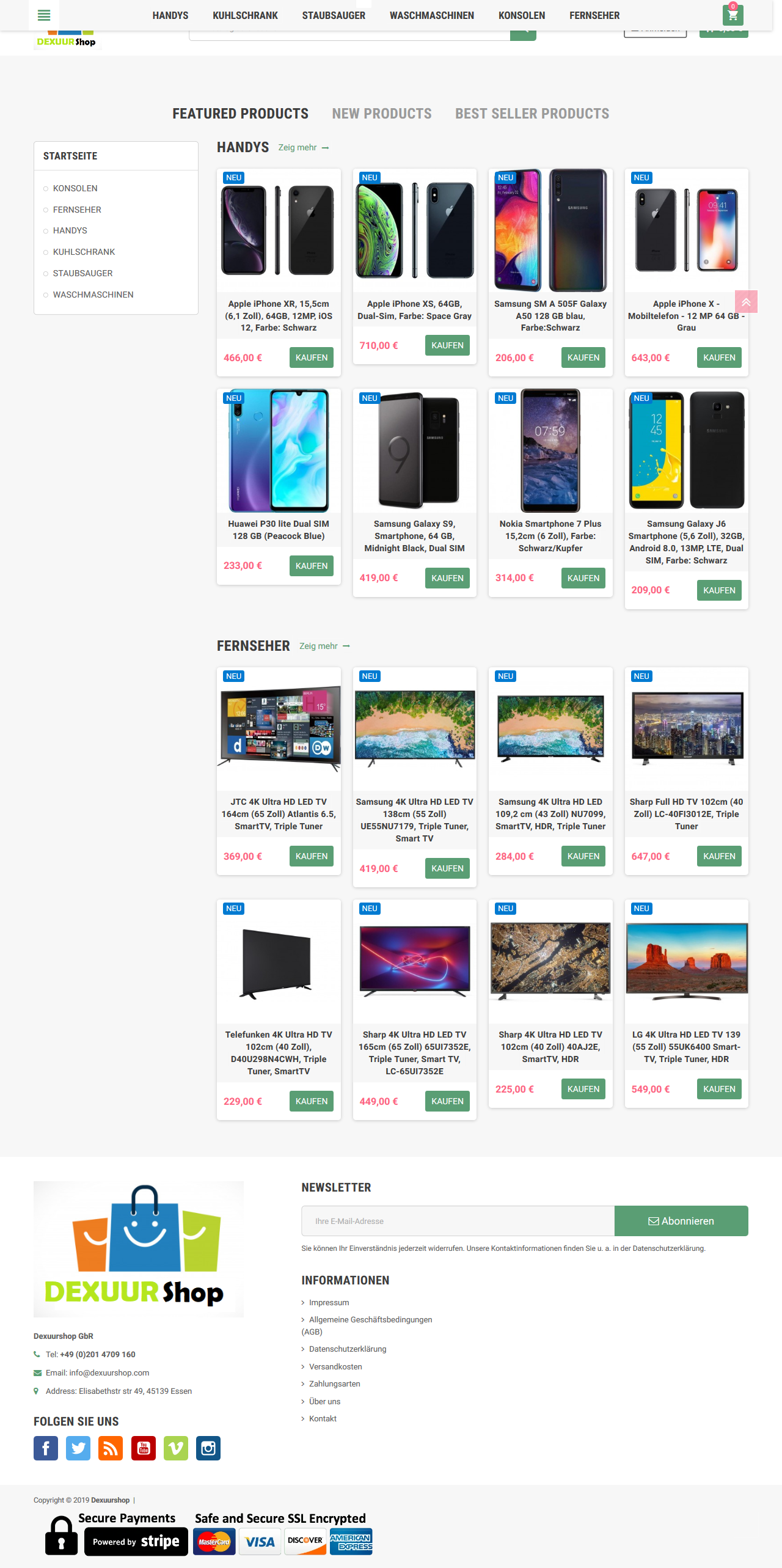Switch to Best Seller Products tab
This screenshot has width=782, height=1568.
(x=532, y=114)
